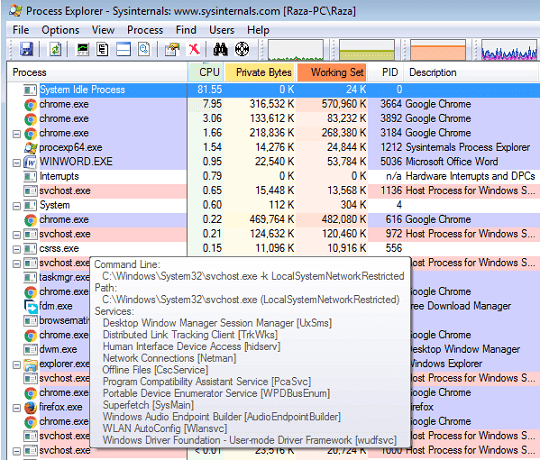Sort by Working Set column header

click(x=332, y=72)
